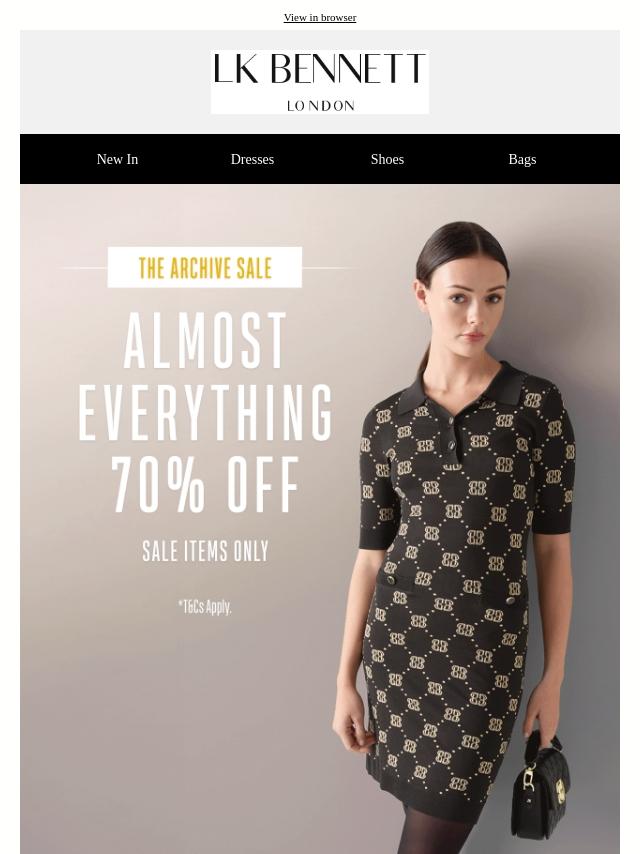Click the SALE ITEMS ONLY caption
Image resolution: width=640 pixels, height=854 pixels.
coord(205,551)
